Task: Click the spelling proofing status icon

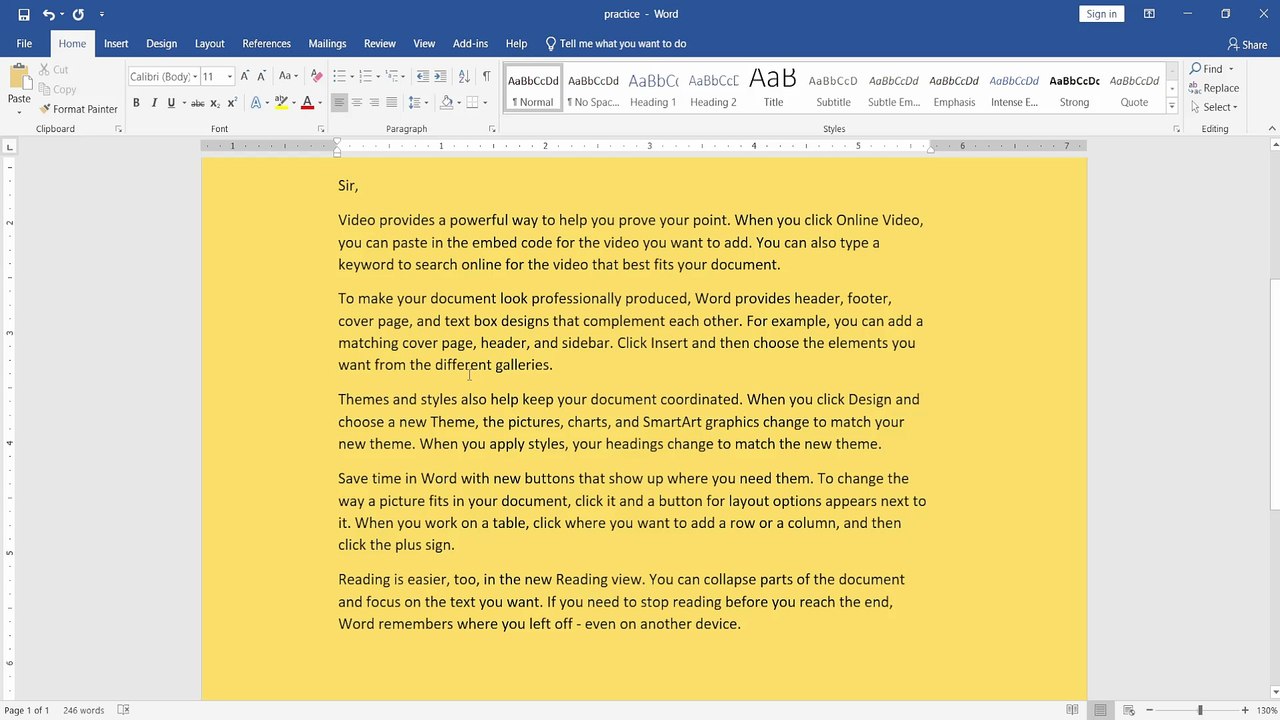Action: 123,710
